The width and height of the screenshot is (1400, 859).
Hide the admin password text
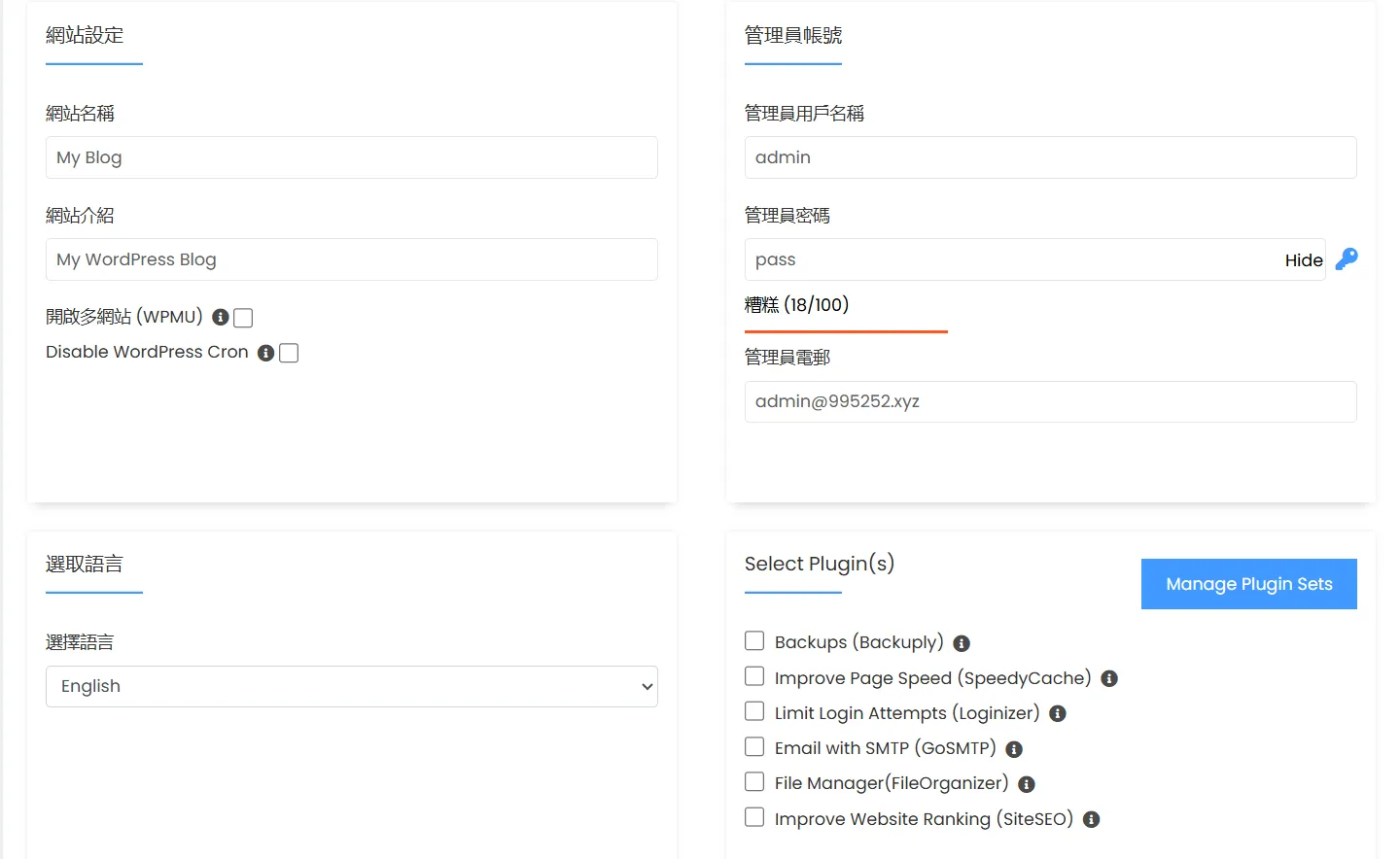pos(1303,259)
